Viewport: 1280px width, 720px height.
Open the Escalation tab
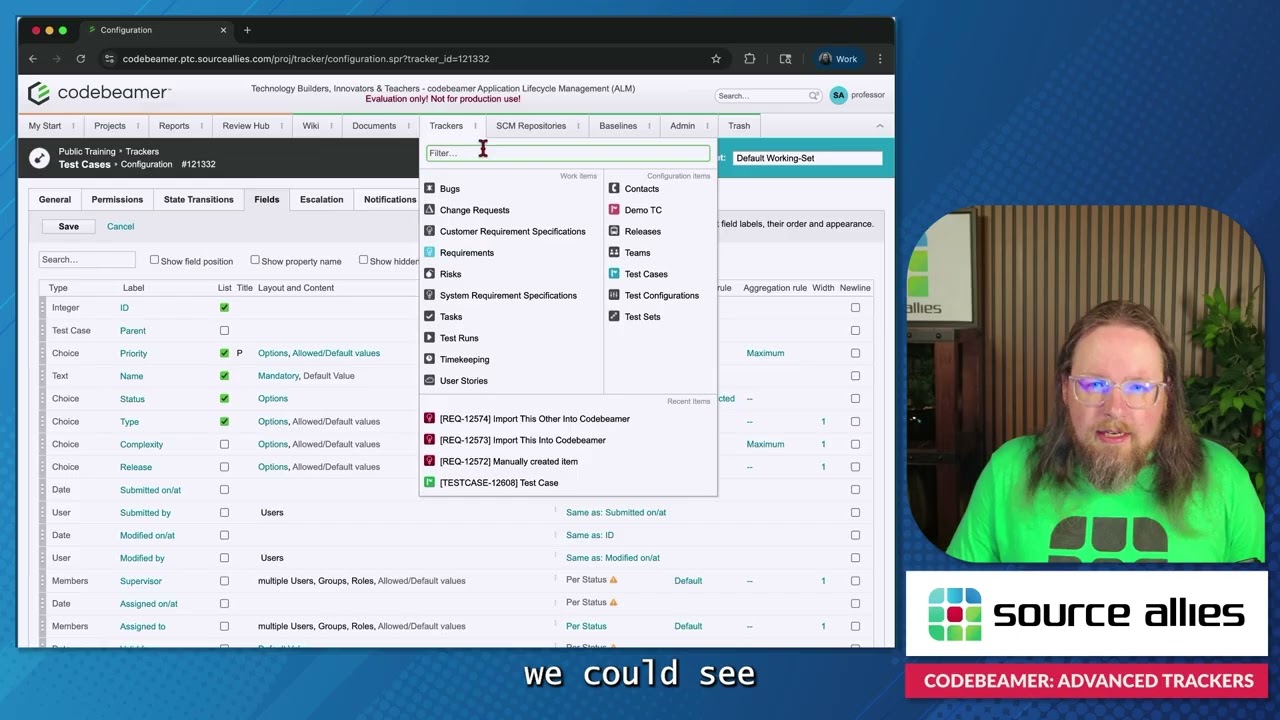point(321,199)
